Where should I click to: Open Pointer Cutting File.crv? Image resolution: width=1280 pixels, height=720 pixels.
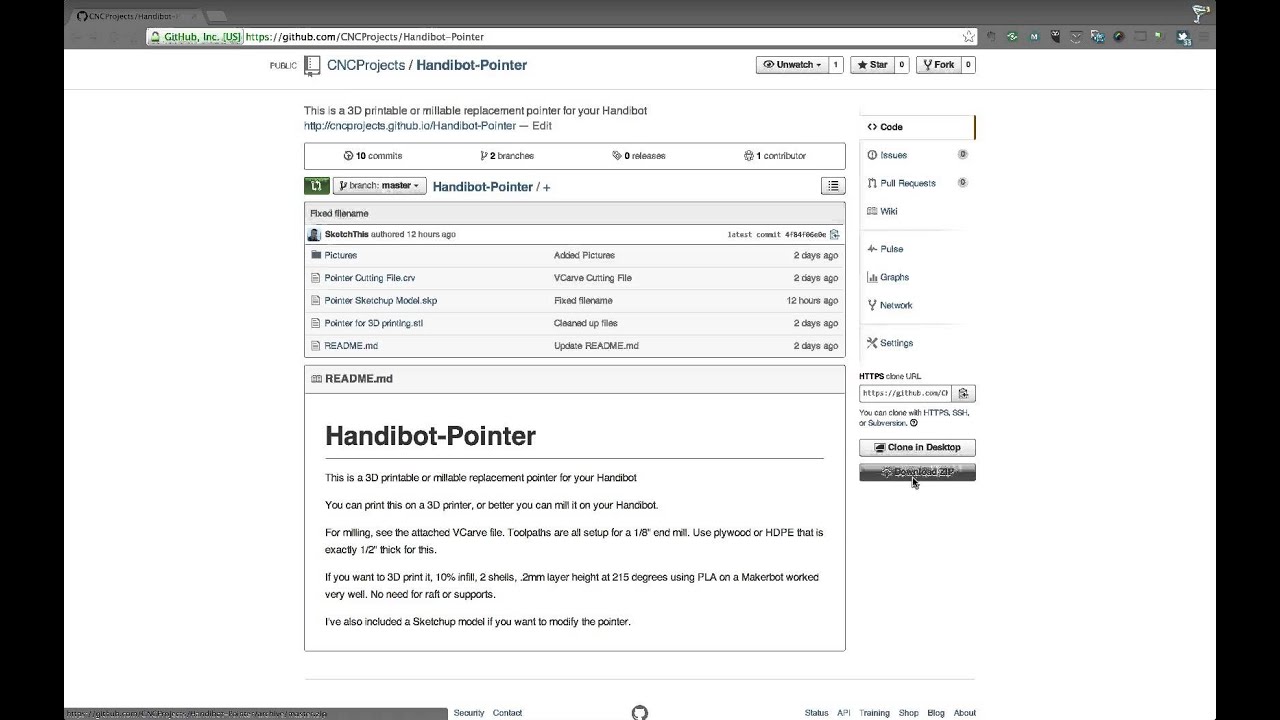pyautogui.click(x=370, y=278)
